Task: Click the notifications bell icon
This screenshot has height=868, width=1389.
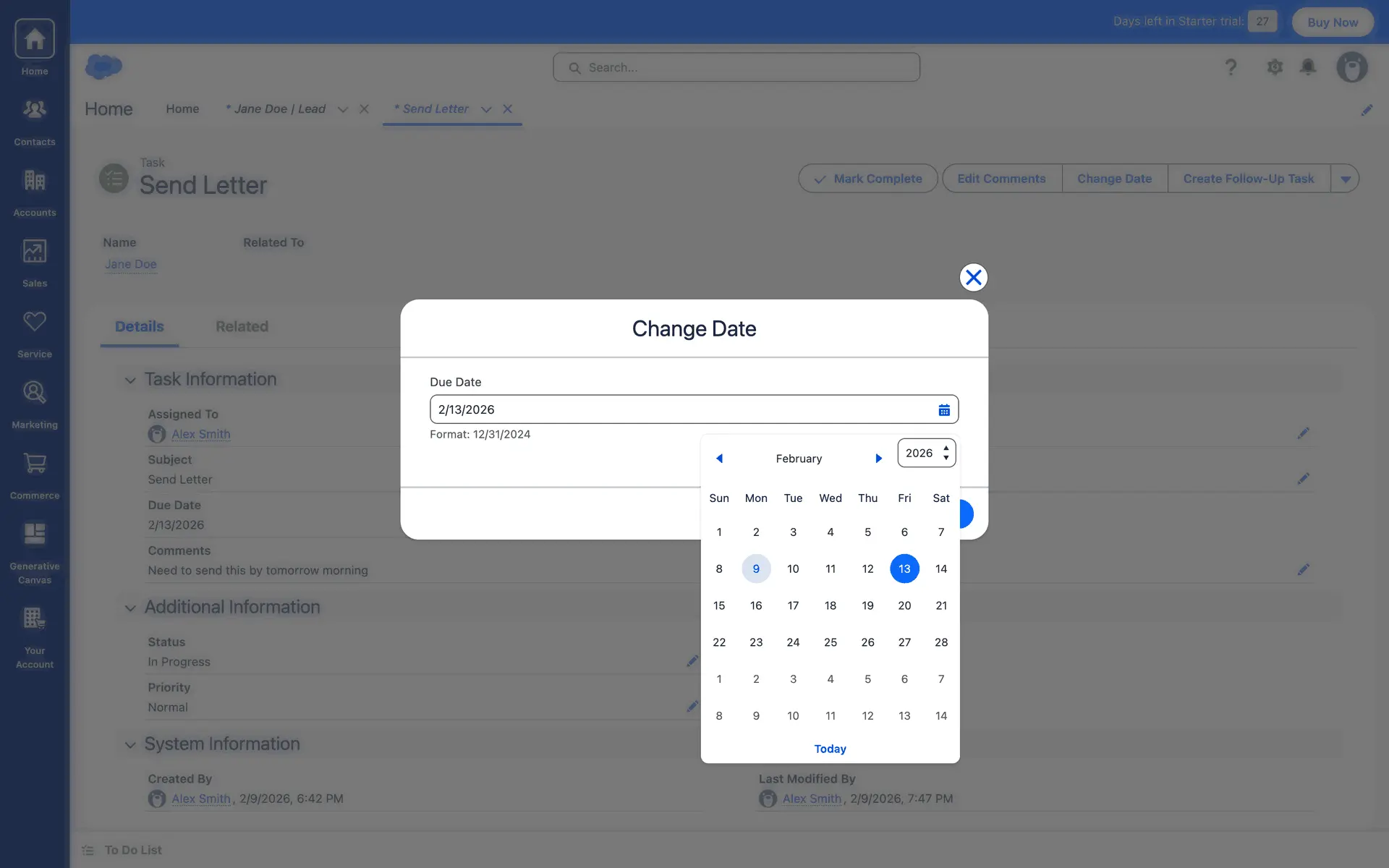Action: [x=1307, y=67]
